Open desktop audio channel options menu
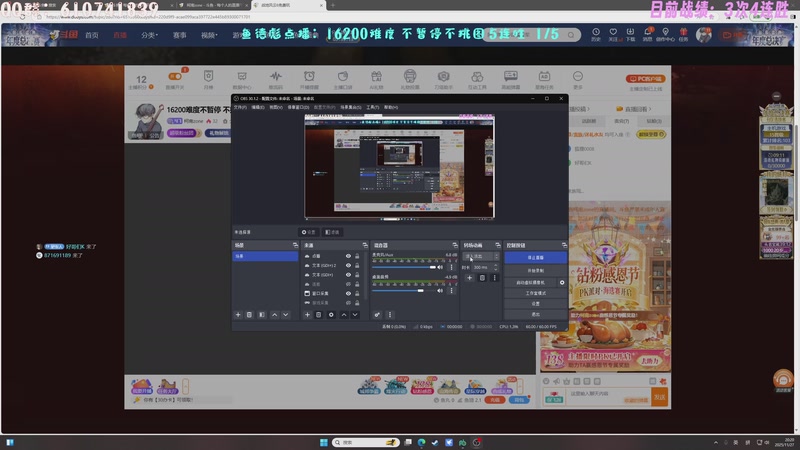This screenshot has height=450, width=800. [451, 291]
